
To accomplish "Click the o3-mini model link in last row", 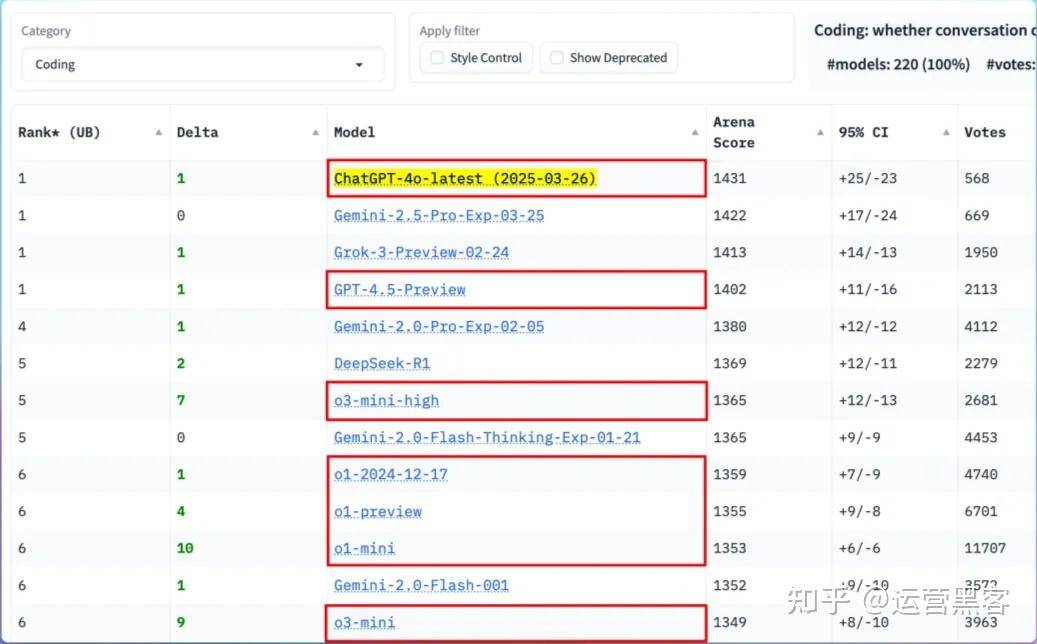I will pos(364,623).
